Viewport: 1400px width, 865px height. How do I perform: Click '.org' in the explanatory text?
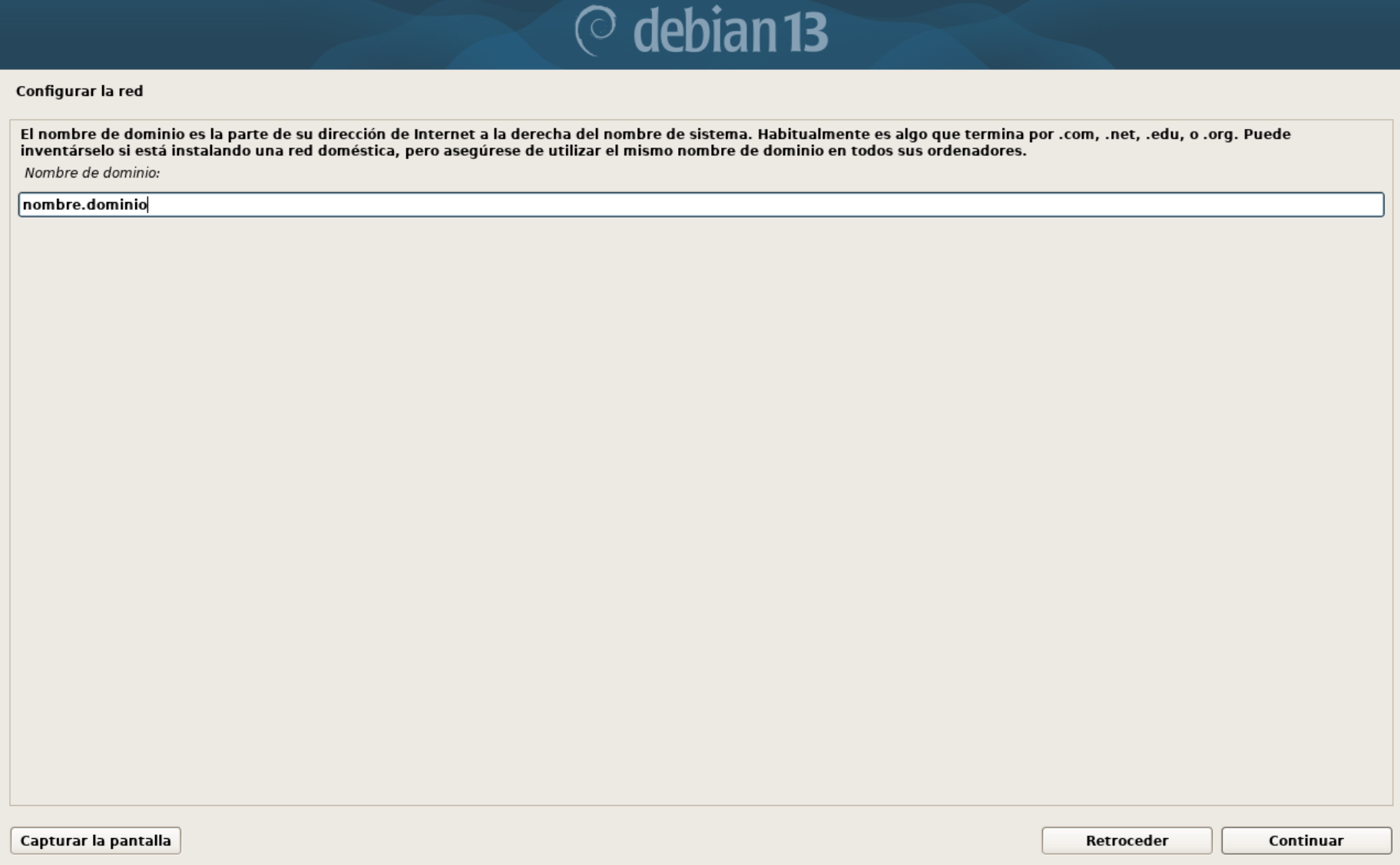[1220, 134]
